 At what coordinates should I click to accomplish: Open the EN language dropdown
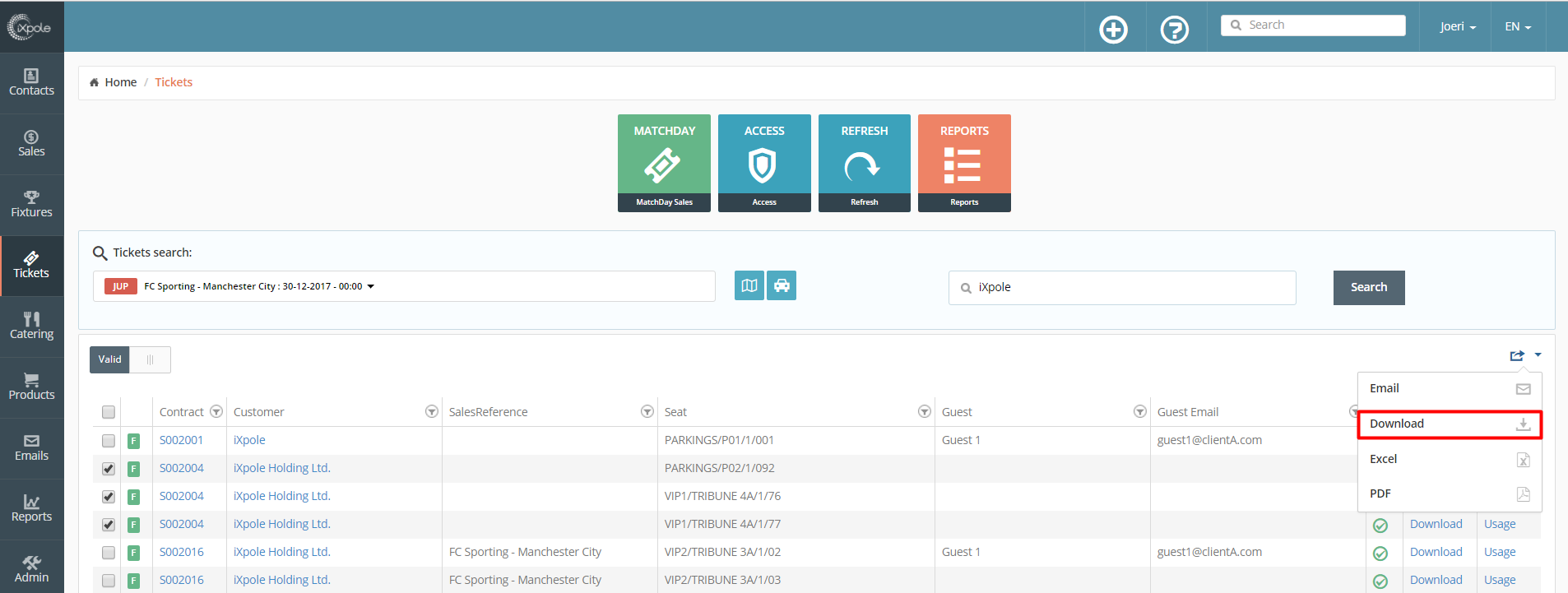pyautogui.click(x=1518, y=26)
